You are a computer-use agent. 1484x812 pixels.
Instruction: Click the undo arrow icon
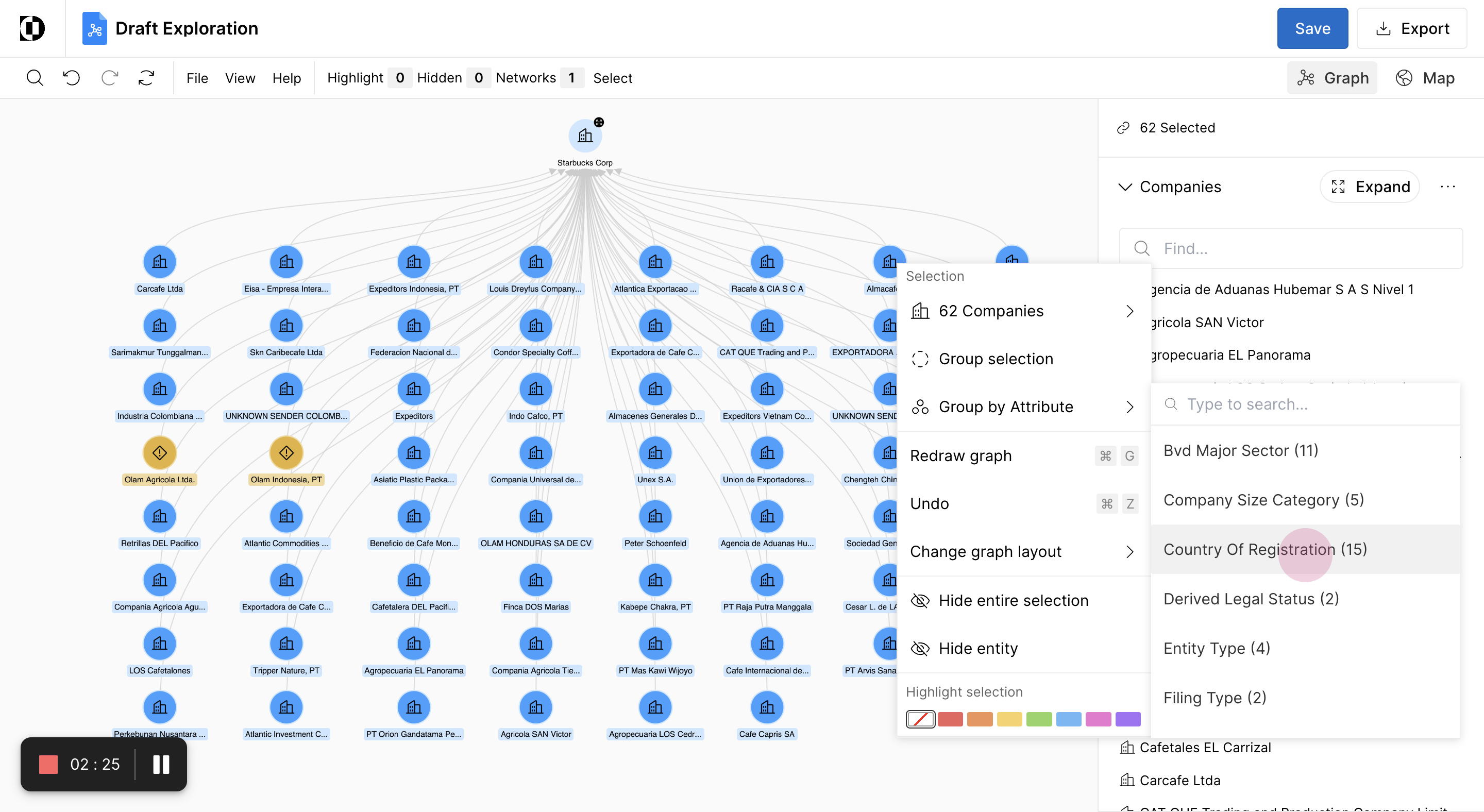72,78
